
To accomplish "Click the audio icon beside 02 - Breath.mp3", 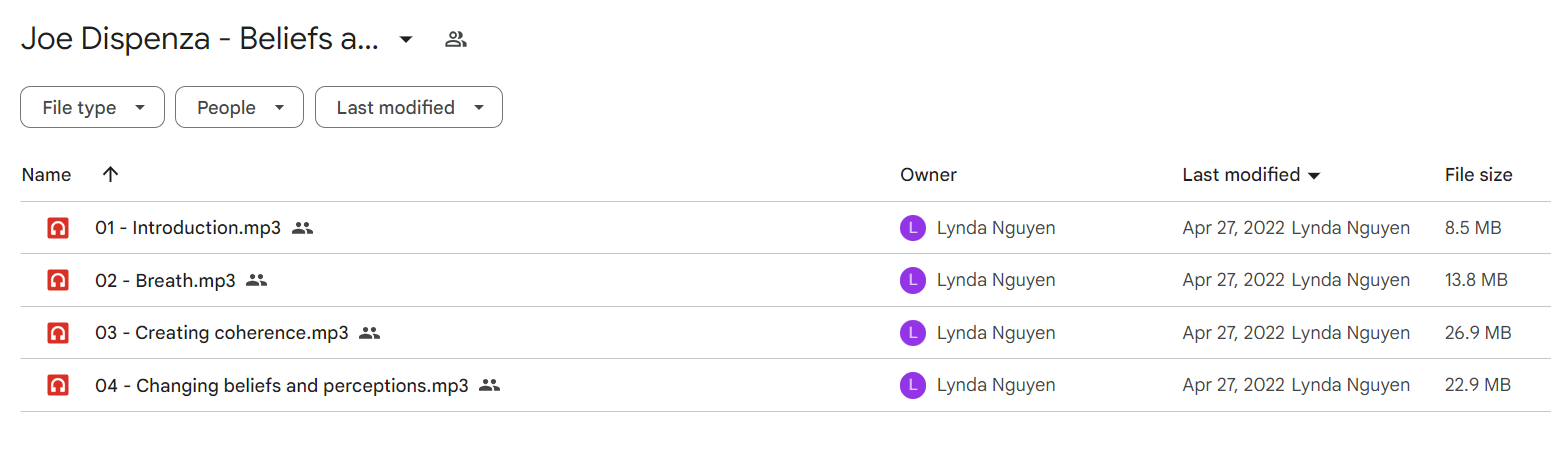I will (x=58, y=280).
